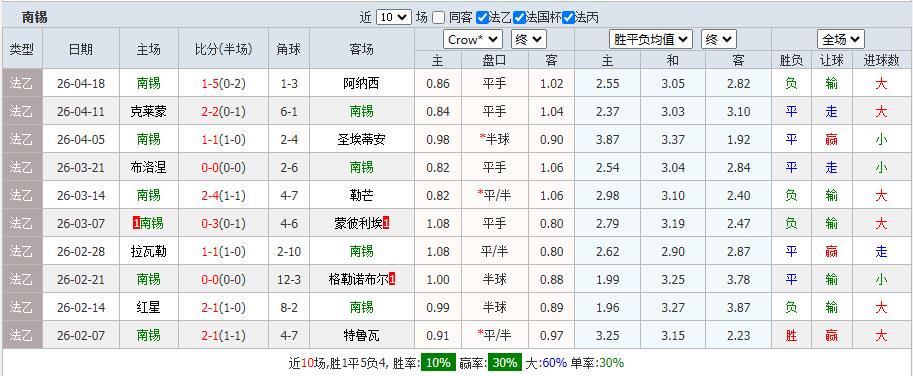Viewport: 913px width, 376px height.
Task: Uncheck the 法乙 league checkbox
Action: coord(482,17)
